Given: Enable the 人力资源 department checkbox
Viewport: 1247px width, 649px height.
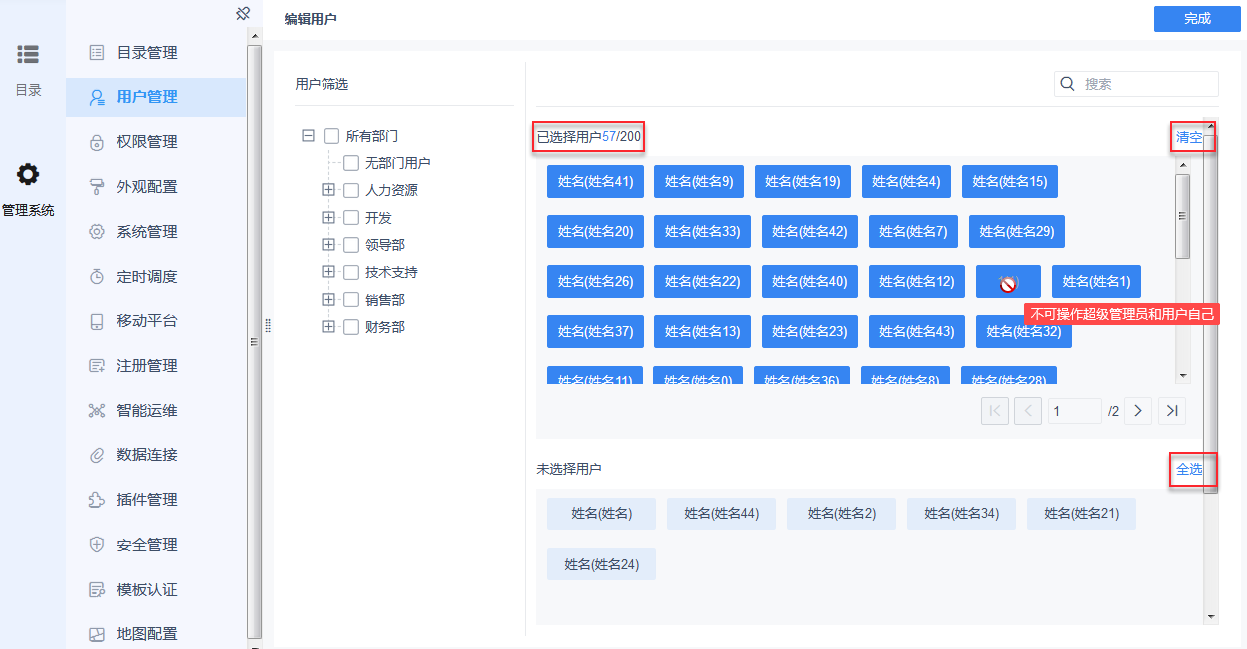Looking at the screenshot, I should pos(351,189).
